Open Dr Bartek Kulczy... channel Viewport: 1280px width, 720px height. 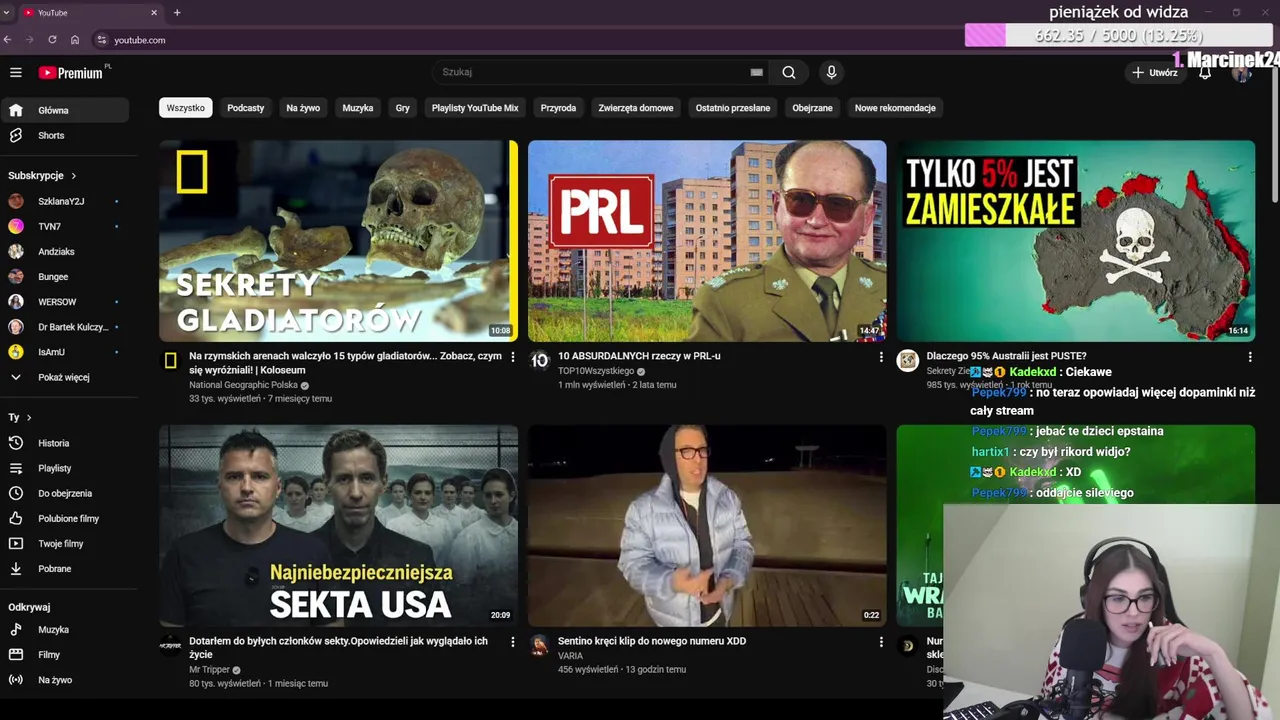(65, 327)
